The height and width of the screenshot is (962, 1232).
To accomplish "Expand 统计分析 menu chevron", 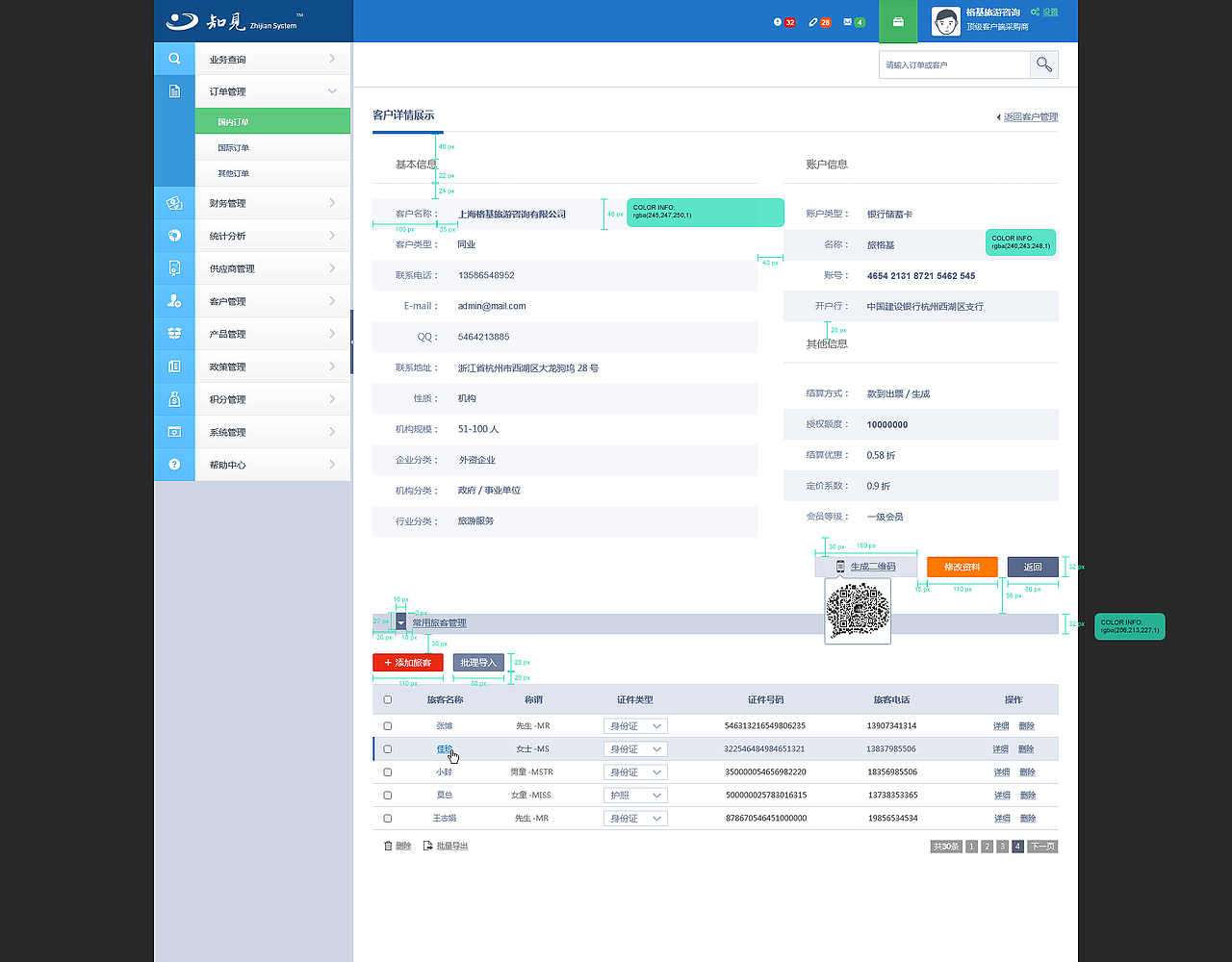I will coord(332,236).
